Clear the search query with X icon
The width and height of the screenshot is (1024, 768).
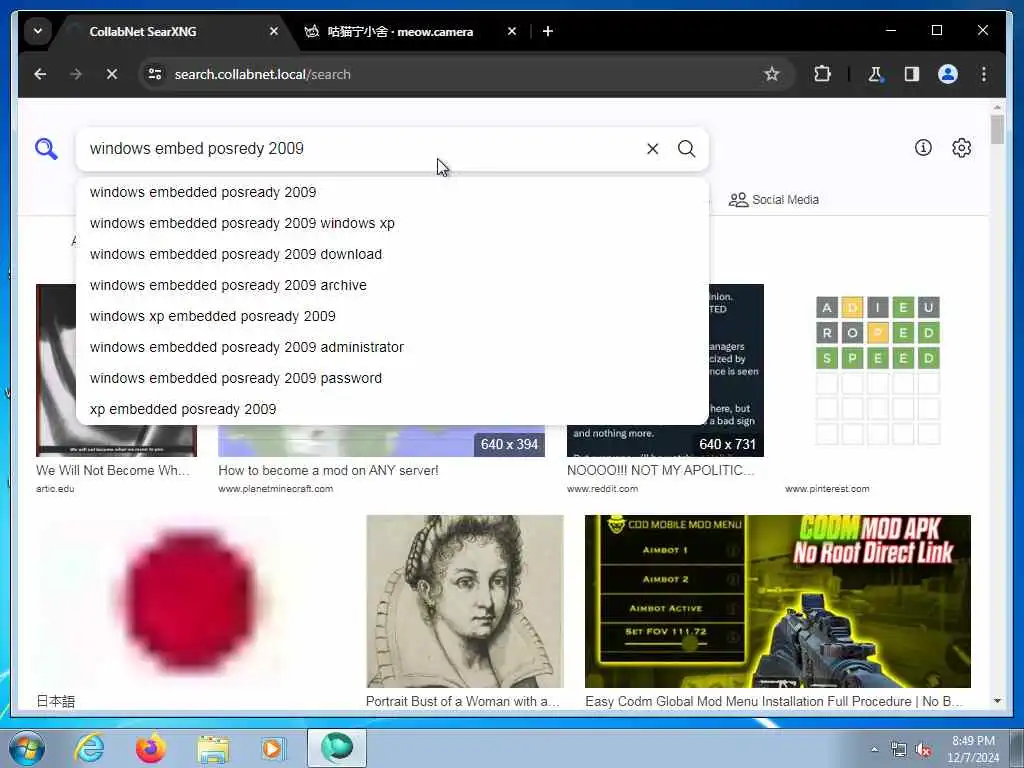(652, 149)
